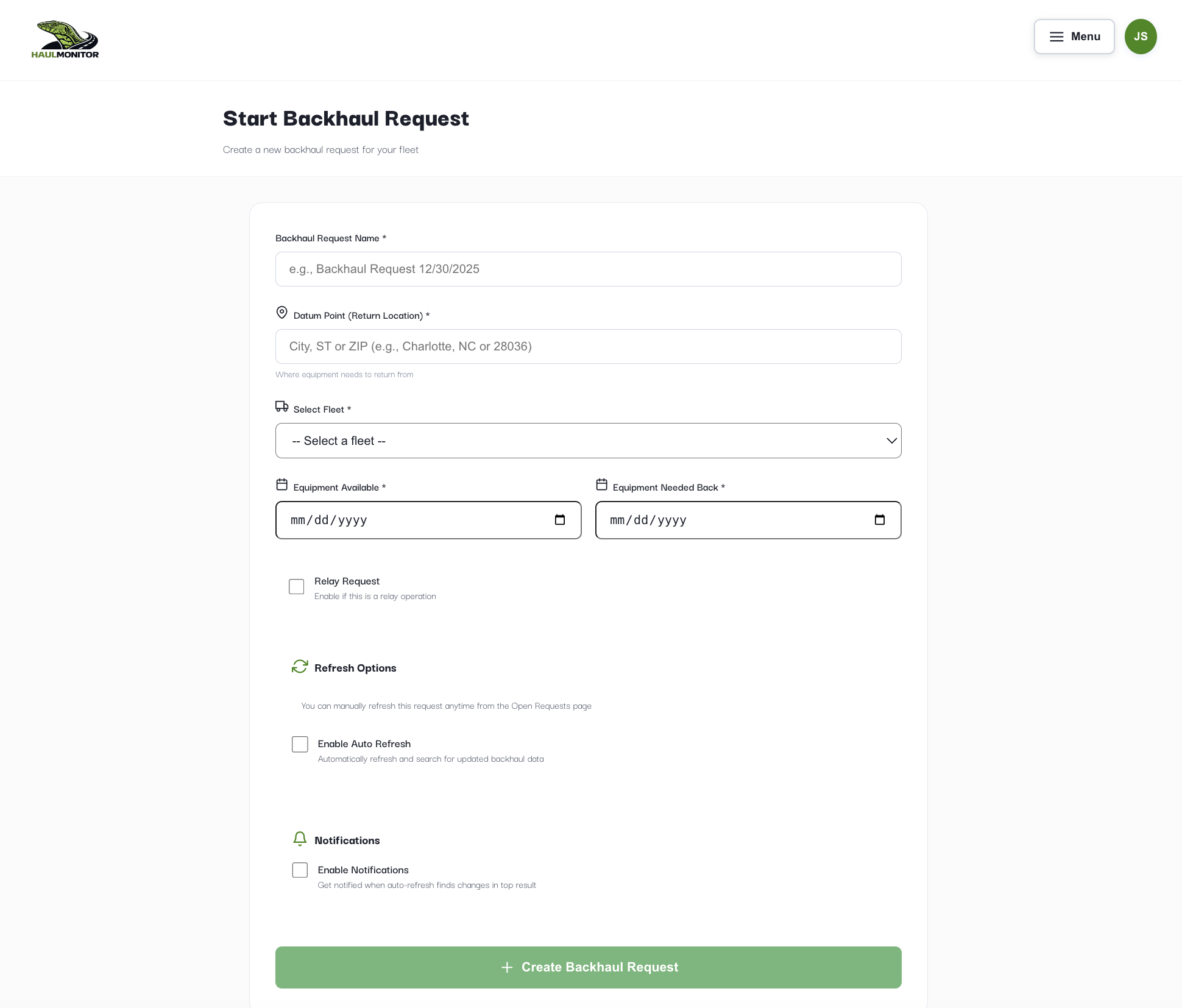This screenshot has height=1008, width=1182.
Task: Enable the Relay Request checkbox
Action: click(296, 586)
